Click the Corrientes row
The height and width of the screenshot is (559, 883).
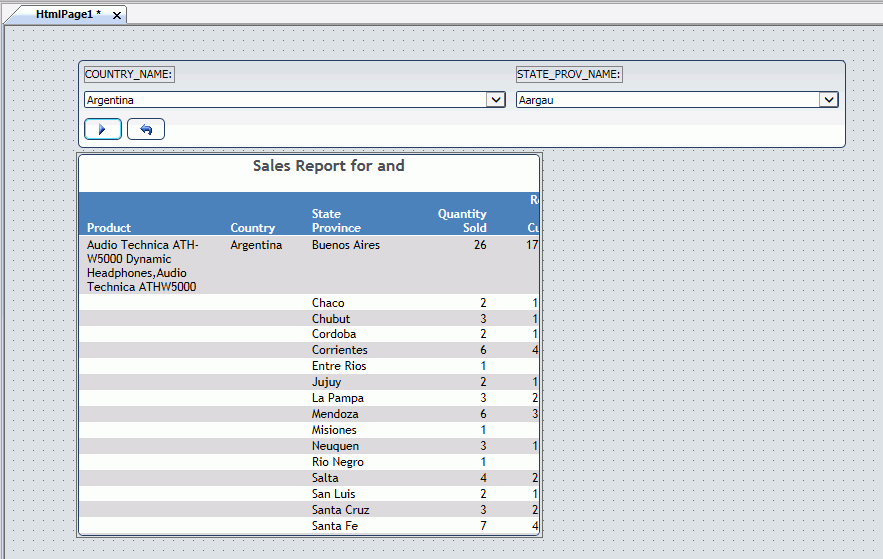[309, 350]
